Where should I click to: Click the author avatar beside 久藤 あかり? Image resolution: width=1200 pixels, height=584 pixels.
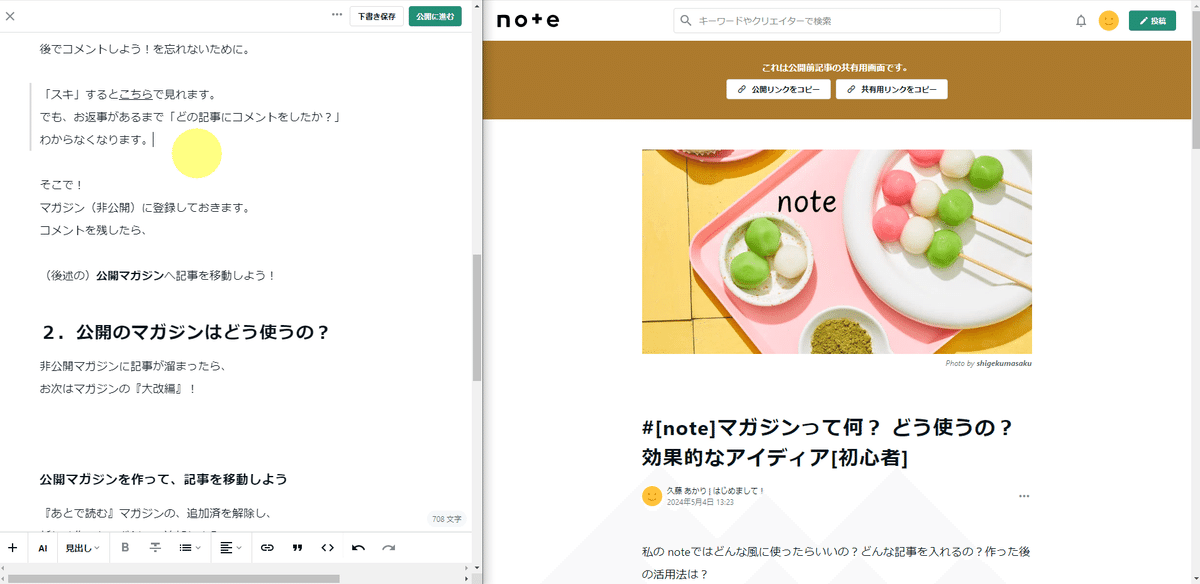(652, 496)
